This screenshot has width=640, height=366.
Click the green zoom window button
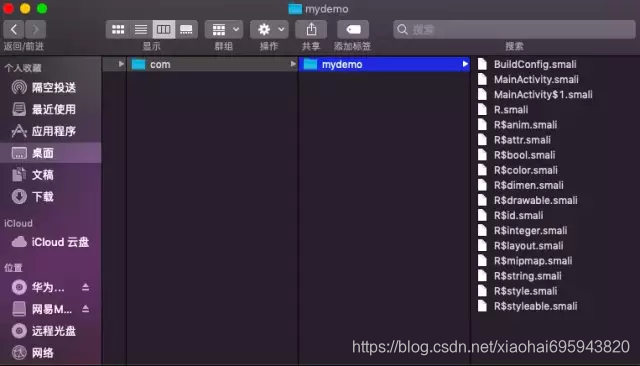coord(42,8)
